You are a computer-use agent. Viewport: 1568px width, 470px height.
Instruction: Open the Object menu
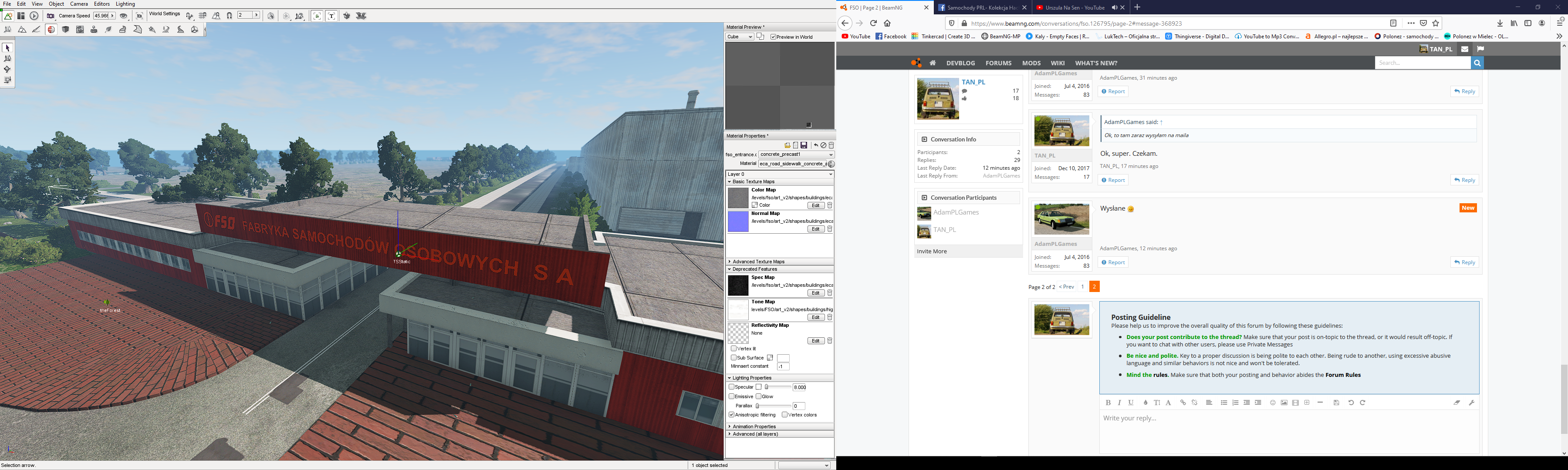pos(56,3)
